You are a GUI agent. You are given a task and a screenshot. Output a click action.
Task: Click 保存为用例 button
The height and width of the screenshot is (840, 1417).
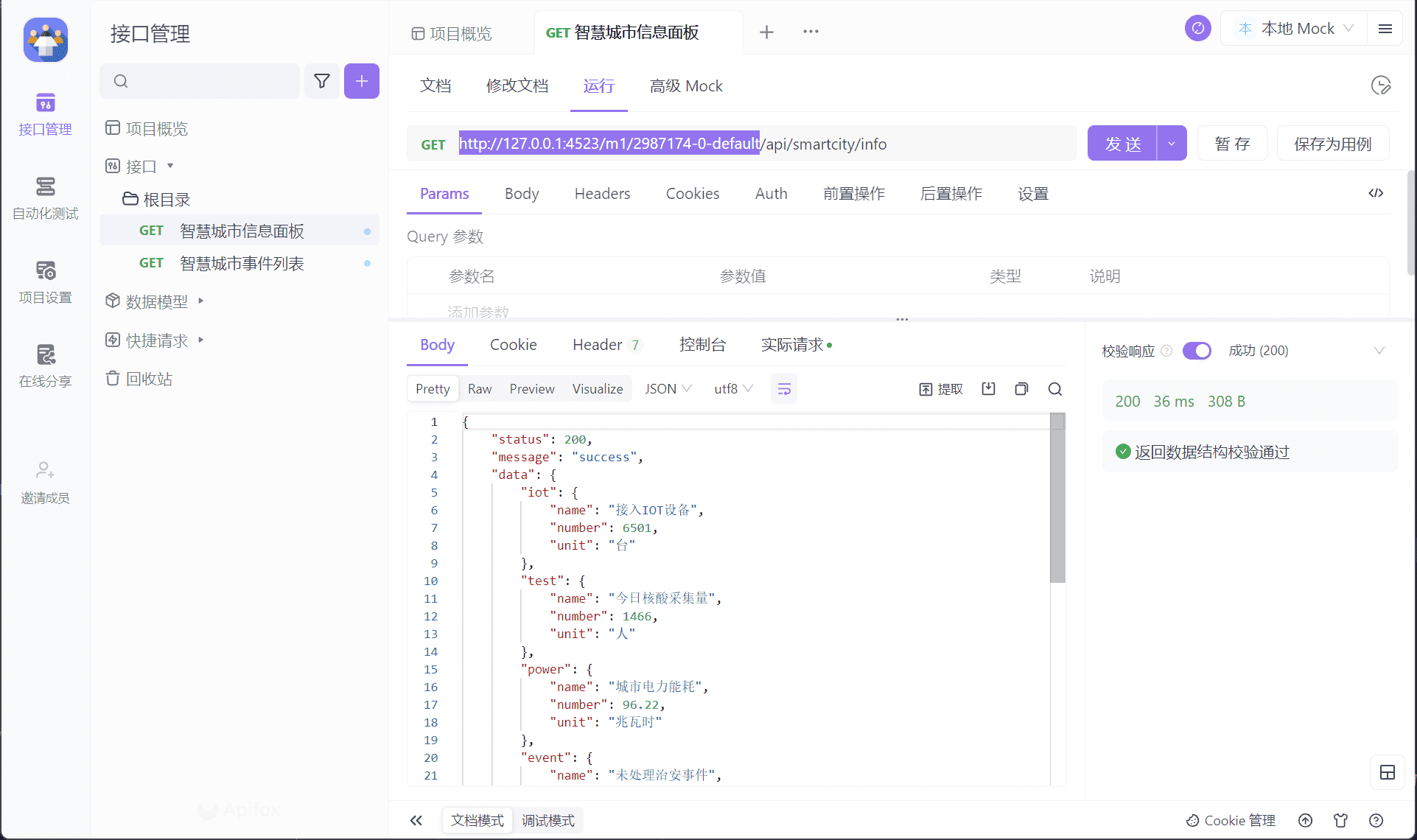point(1332,143)
